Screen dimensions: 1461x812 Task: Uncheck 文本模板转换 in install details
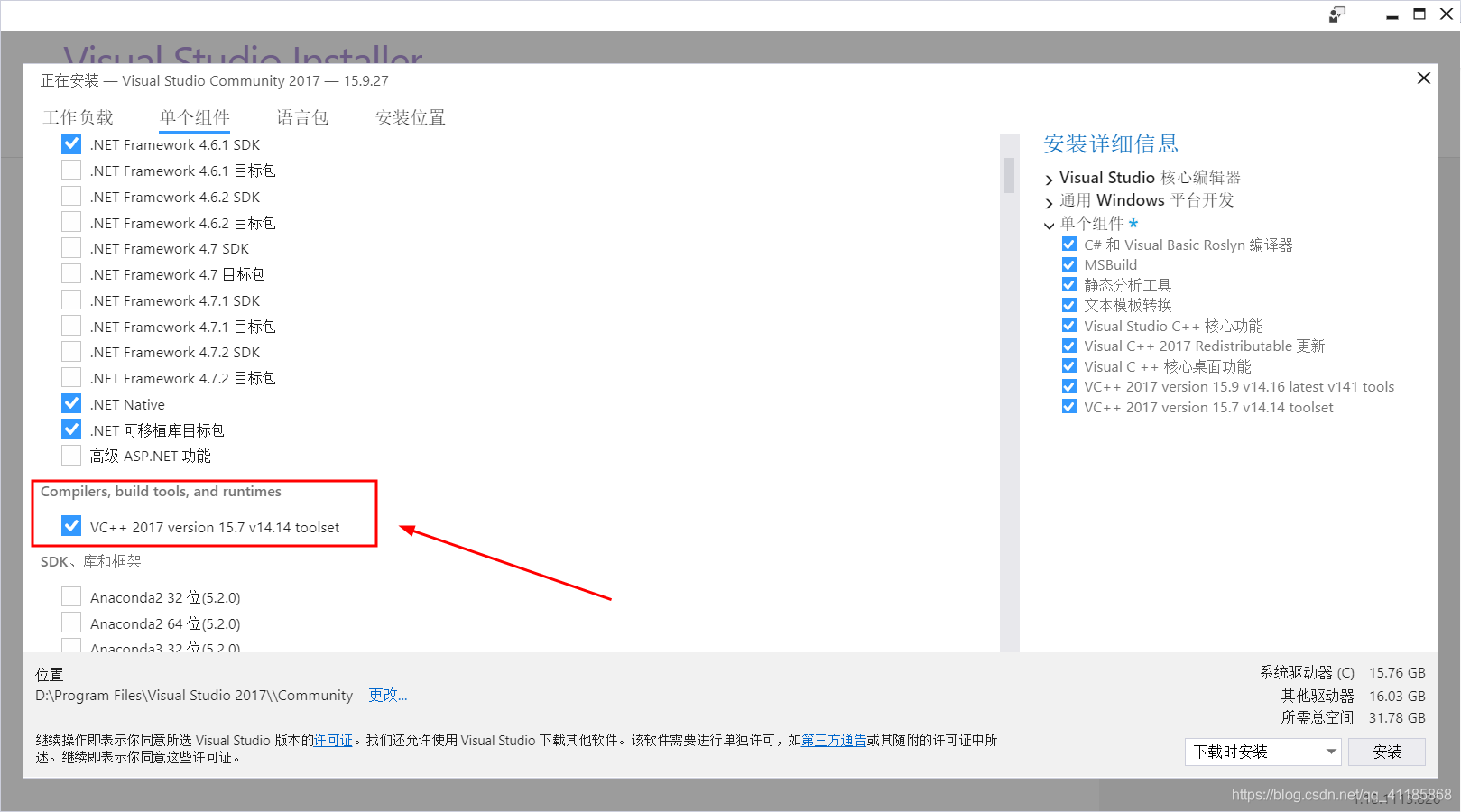1069,306
